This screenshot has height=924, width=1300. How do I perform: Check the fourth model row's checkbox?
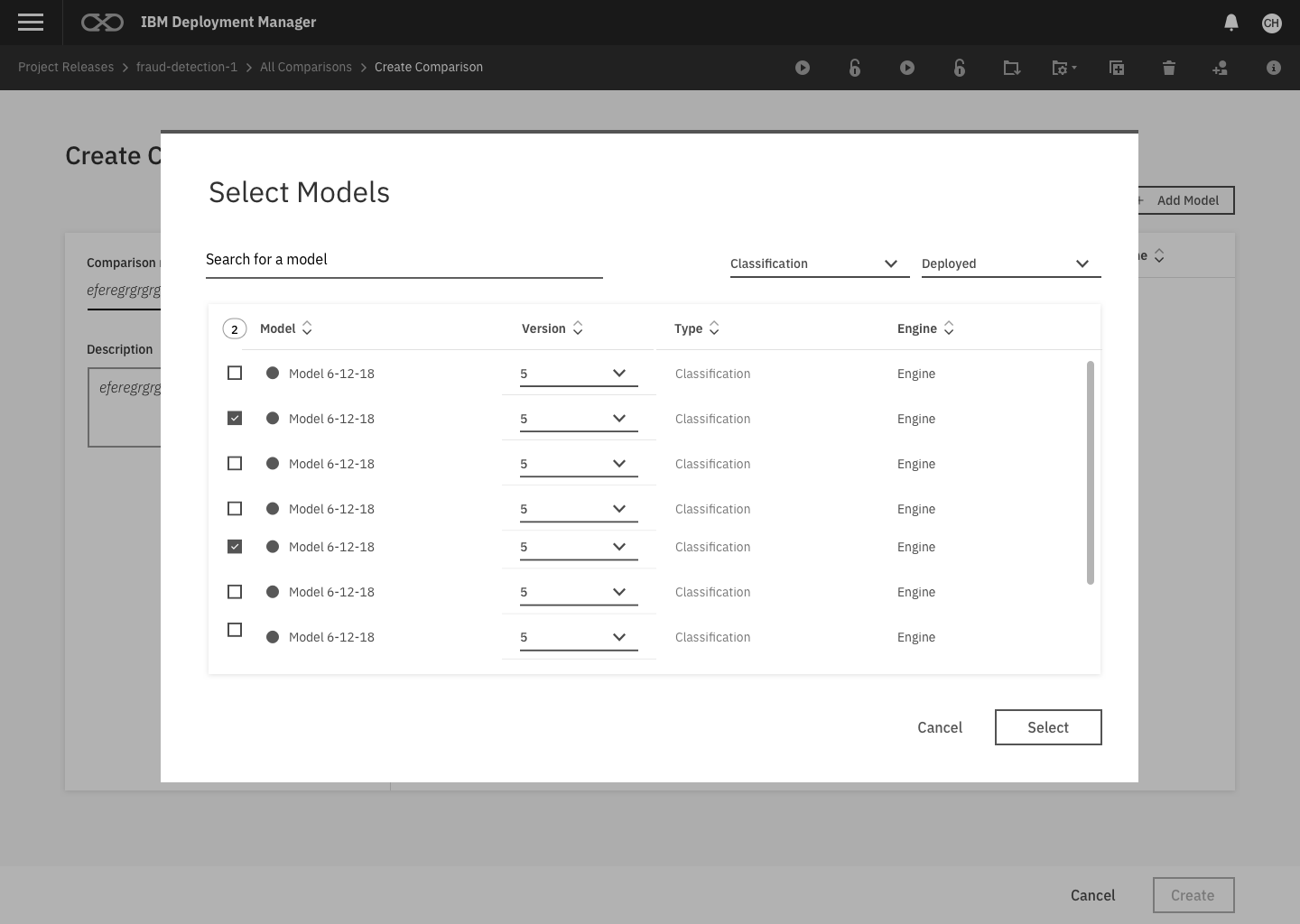(x=235, y=508)
